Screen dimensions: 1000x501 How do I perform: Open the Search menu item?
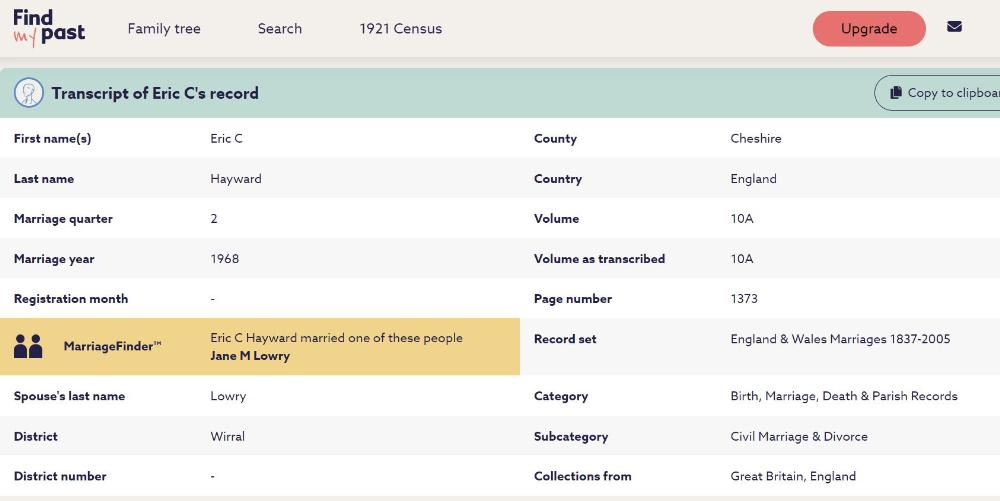(279, 29)
